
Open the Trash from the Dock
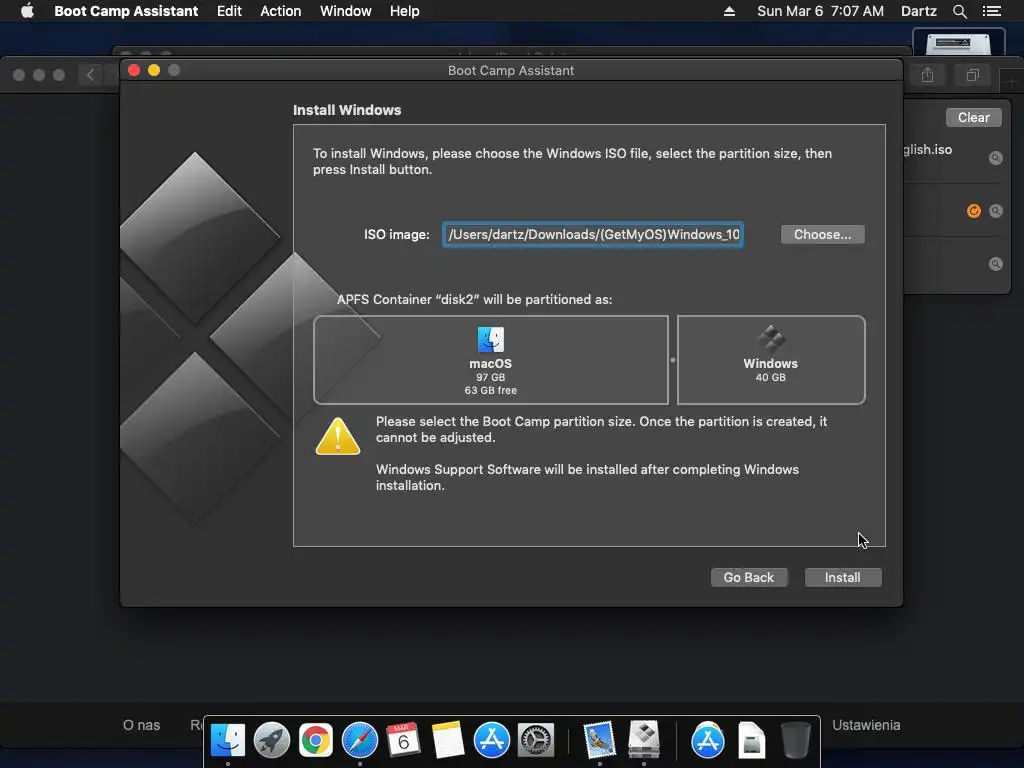click(795, 741)
